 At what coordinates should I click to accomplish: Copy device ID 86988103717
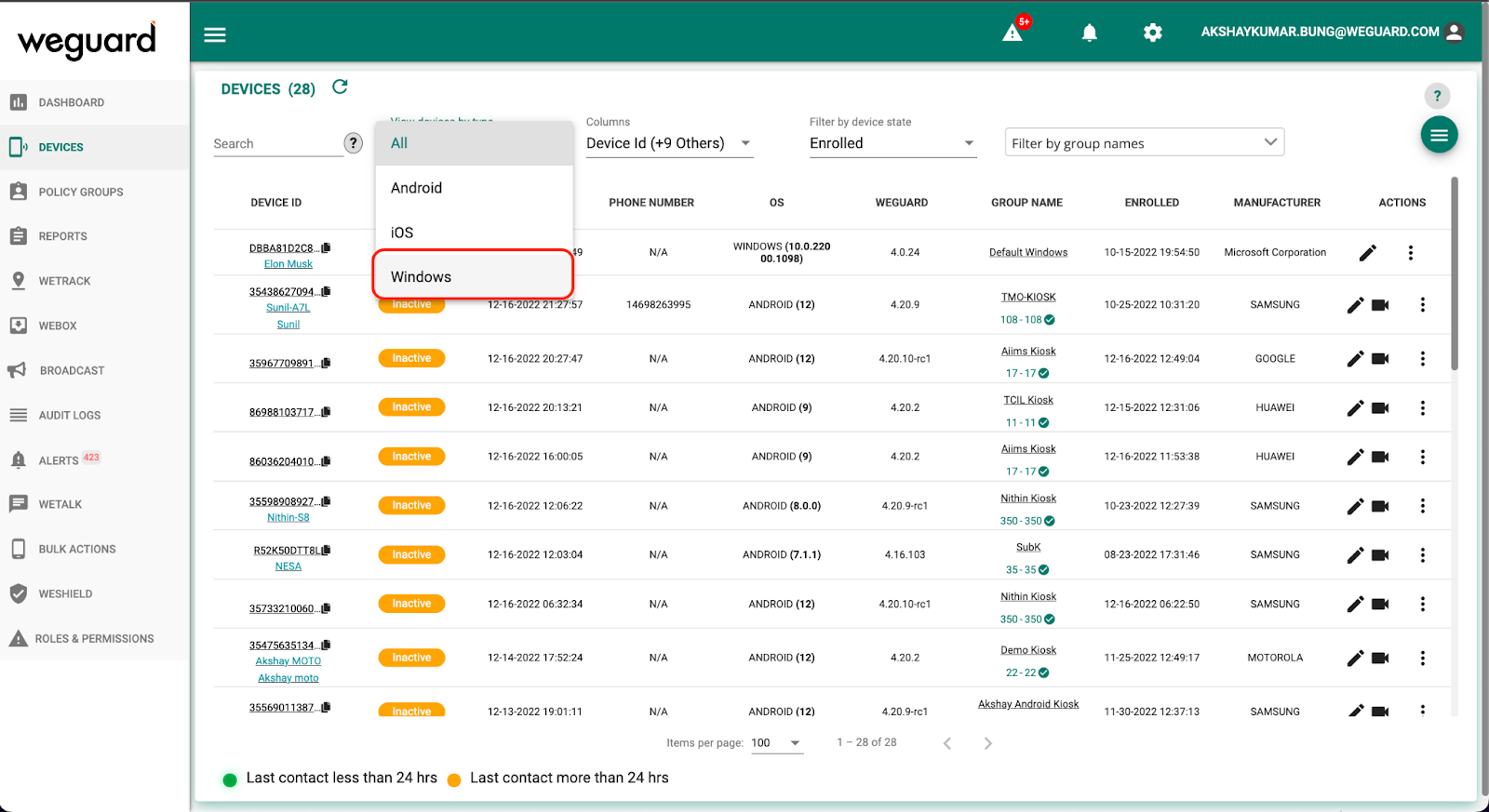326,412
